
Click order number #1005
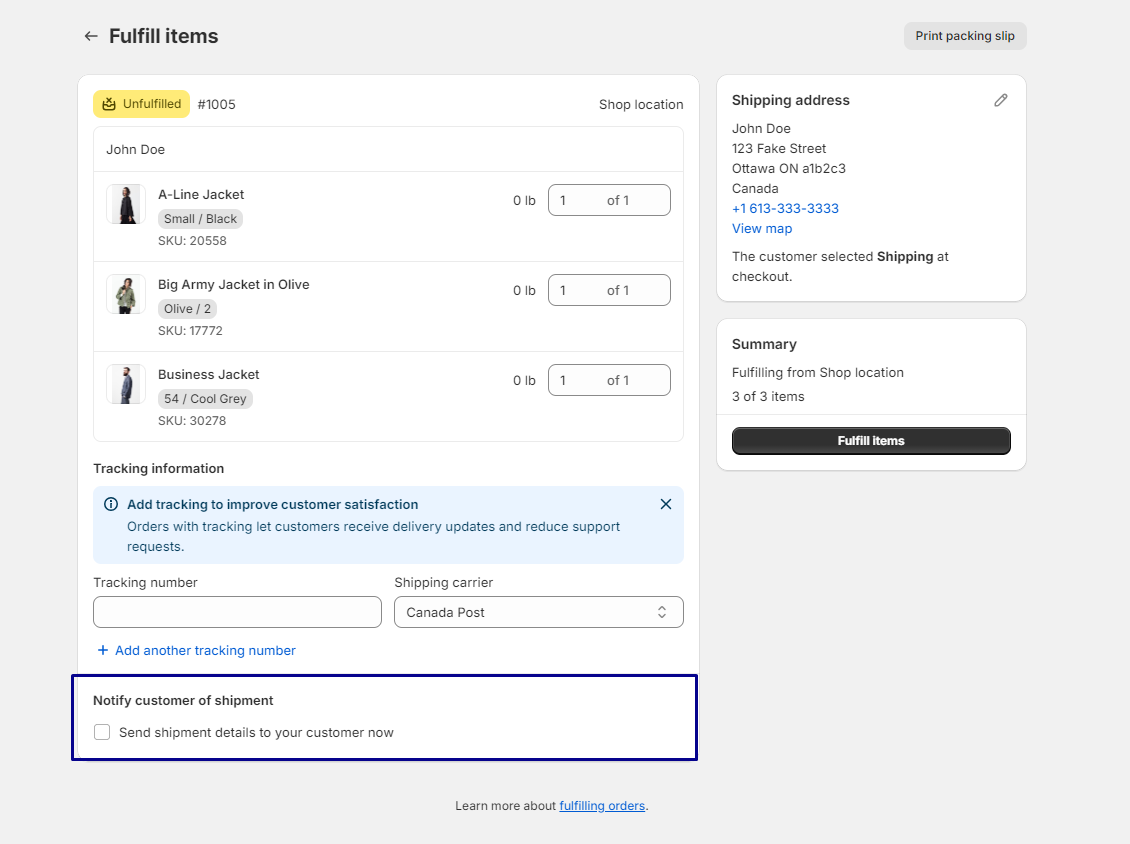click(x=216, y=105)
